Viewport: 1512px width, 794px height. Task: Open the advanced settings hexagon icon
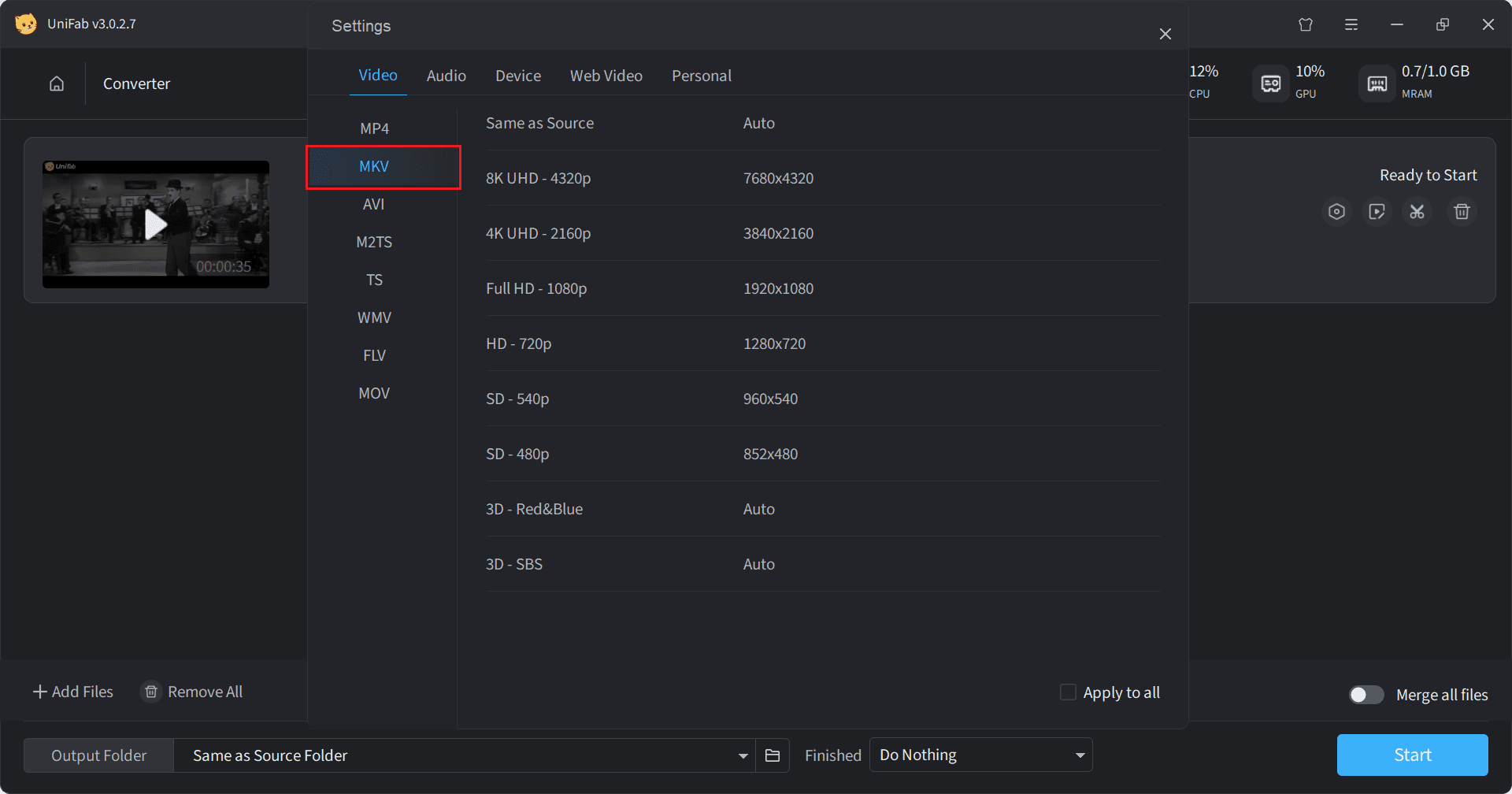[1336, 212]
